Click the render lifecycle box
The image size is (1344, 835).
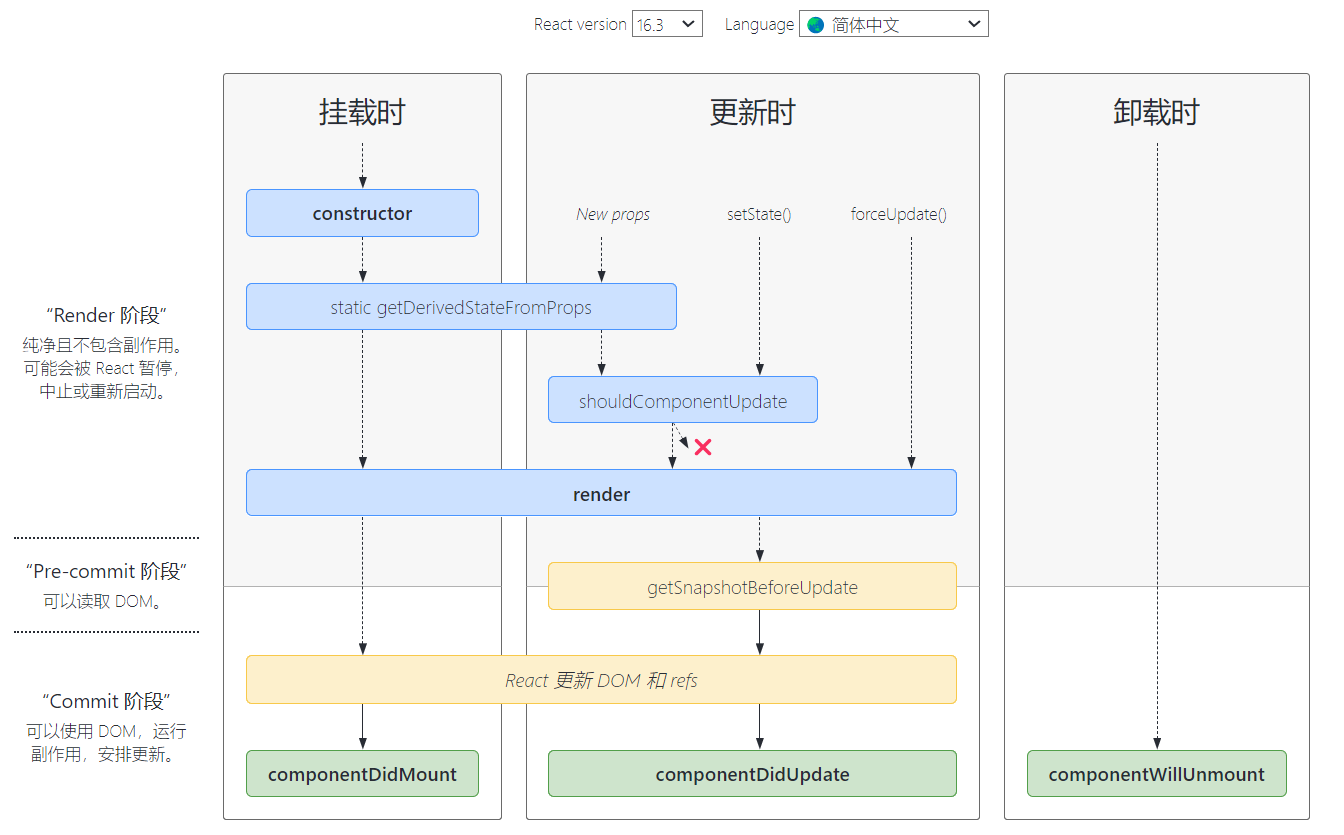601,493
